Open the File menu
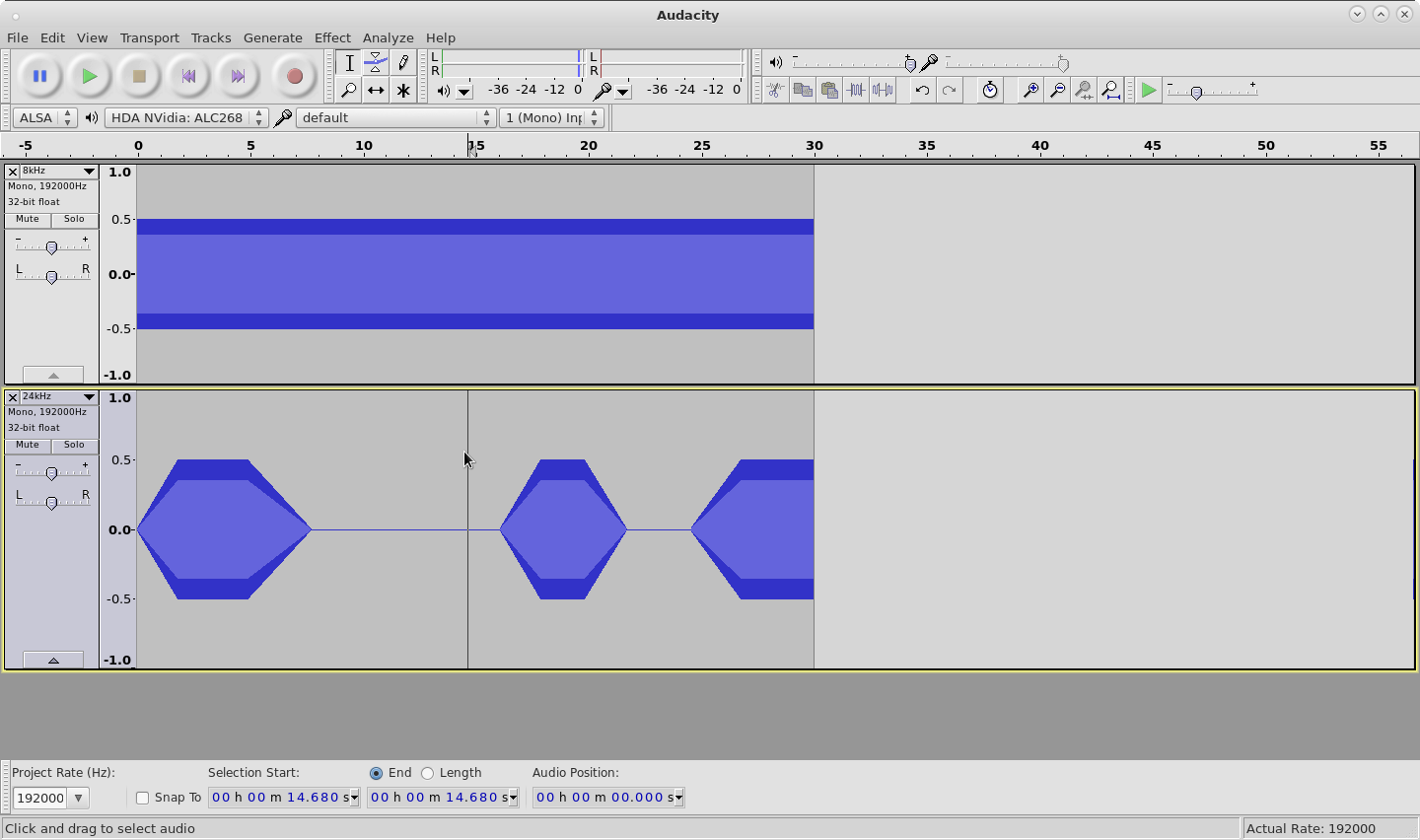The image size is (1420, 840). [17, 37]
